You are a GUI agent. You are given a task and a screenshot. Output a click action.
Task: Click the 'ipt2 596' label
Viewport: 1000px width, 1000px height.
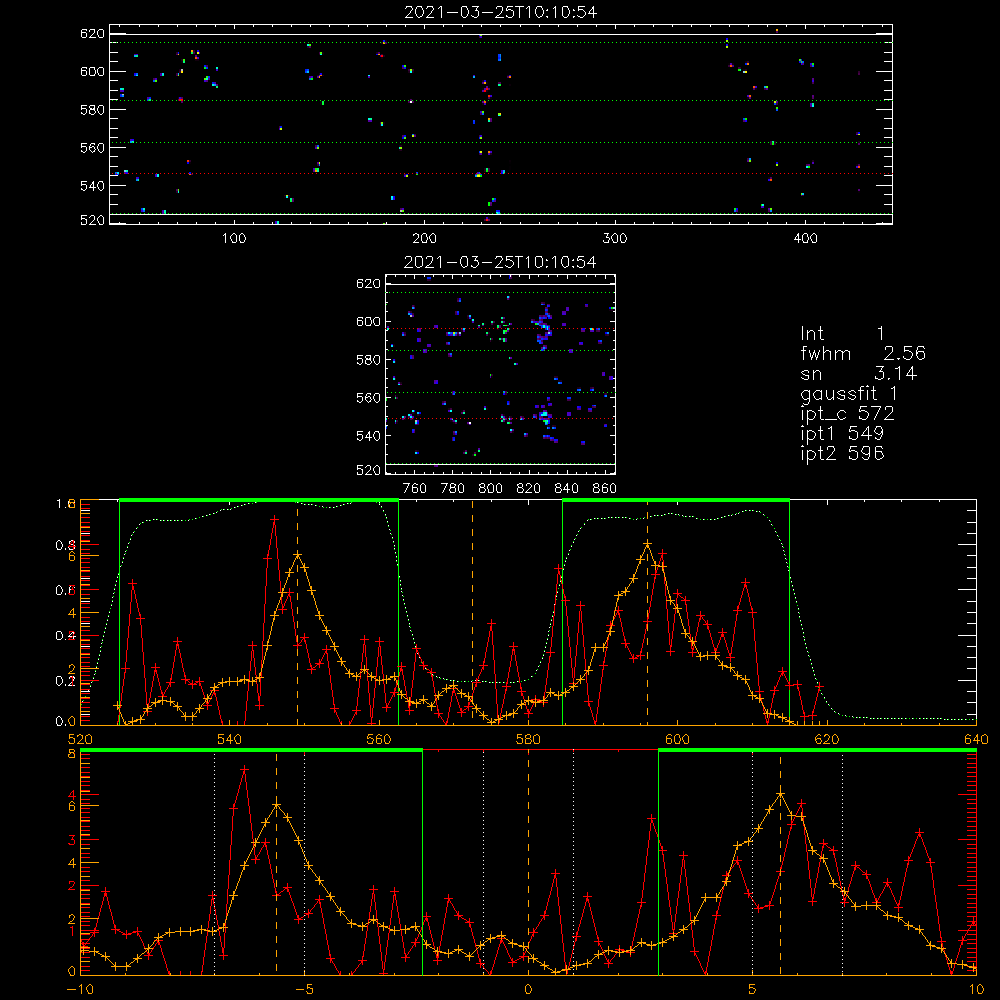[842, 453]
